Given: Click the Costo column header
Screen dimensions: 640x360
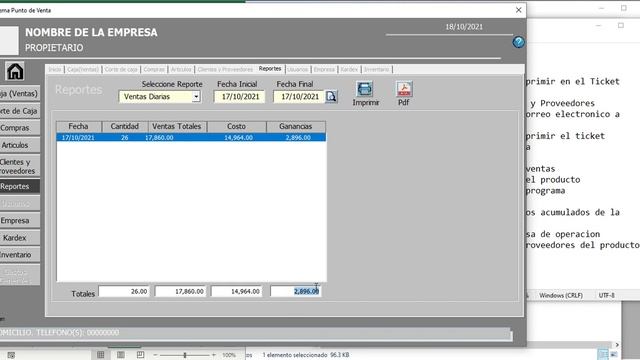Looking at the screenshot, I should point(236,127).
